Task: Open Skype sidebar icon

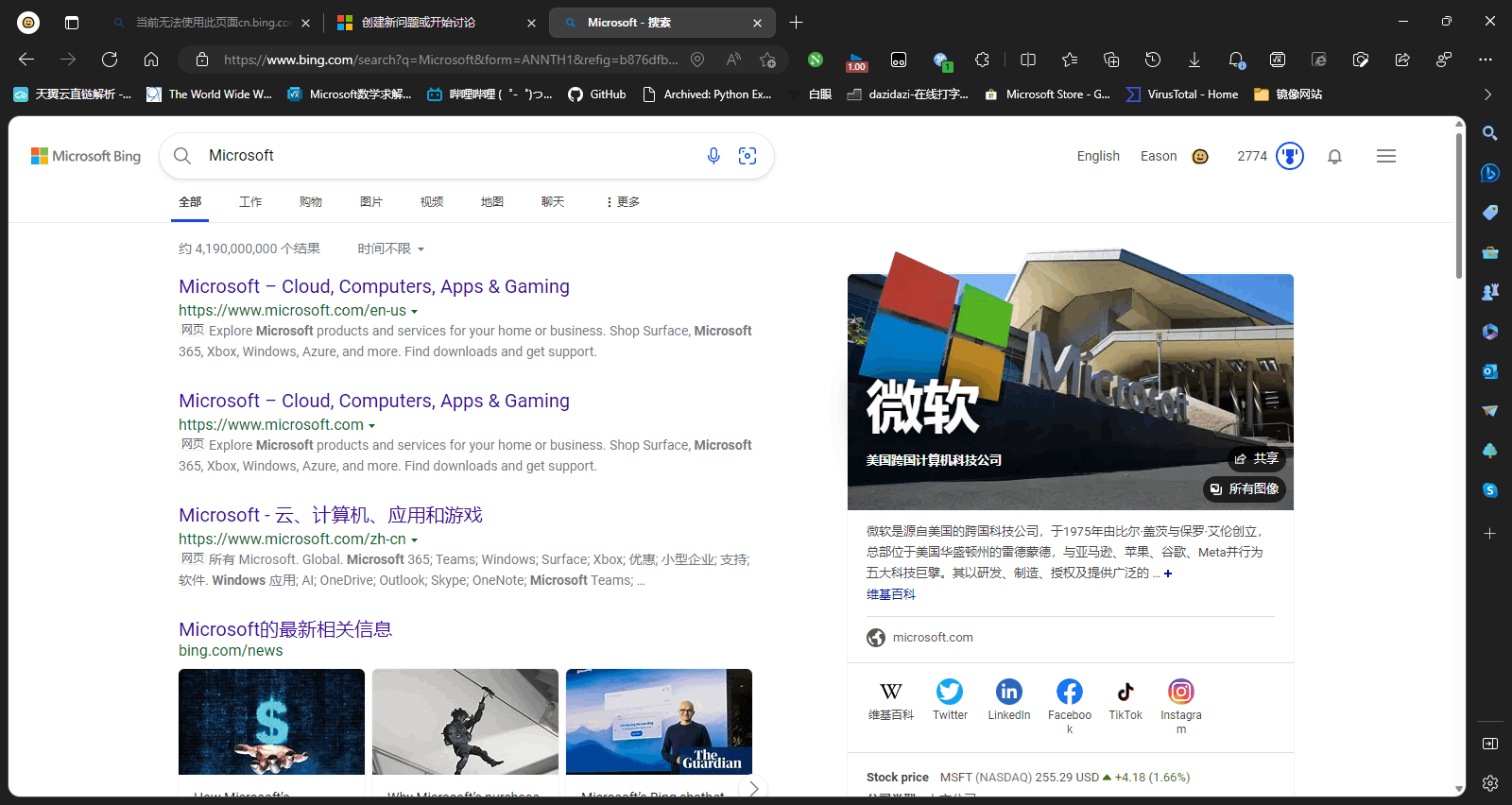Action: 1490,490
